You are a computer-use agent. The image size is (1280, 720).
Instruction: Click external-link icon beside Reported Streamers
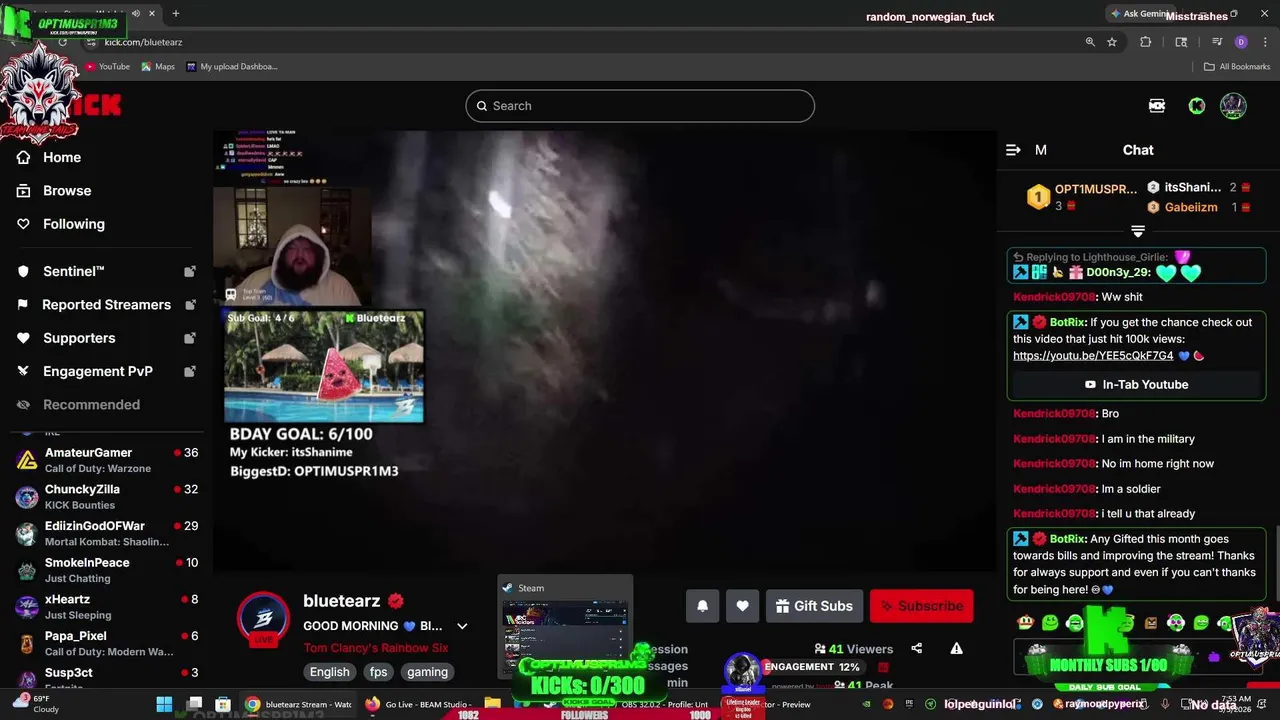point(190,304)
